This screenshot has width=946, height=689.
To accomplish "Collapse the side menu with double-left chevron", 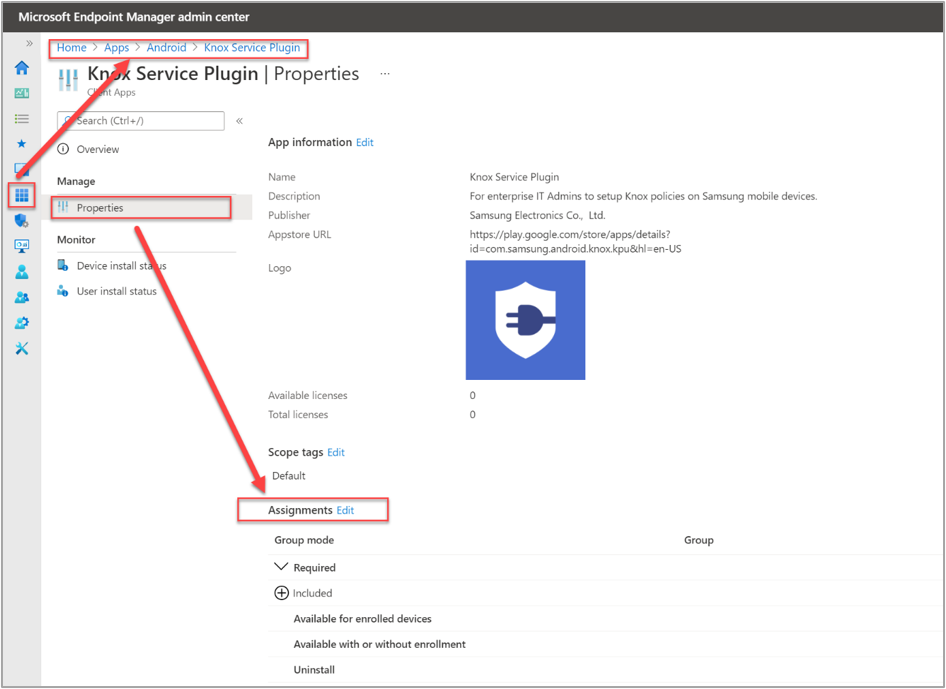I will coord(240,121).
